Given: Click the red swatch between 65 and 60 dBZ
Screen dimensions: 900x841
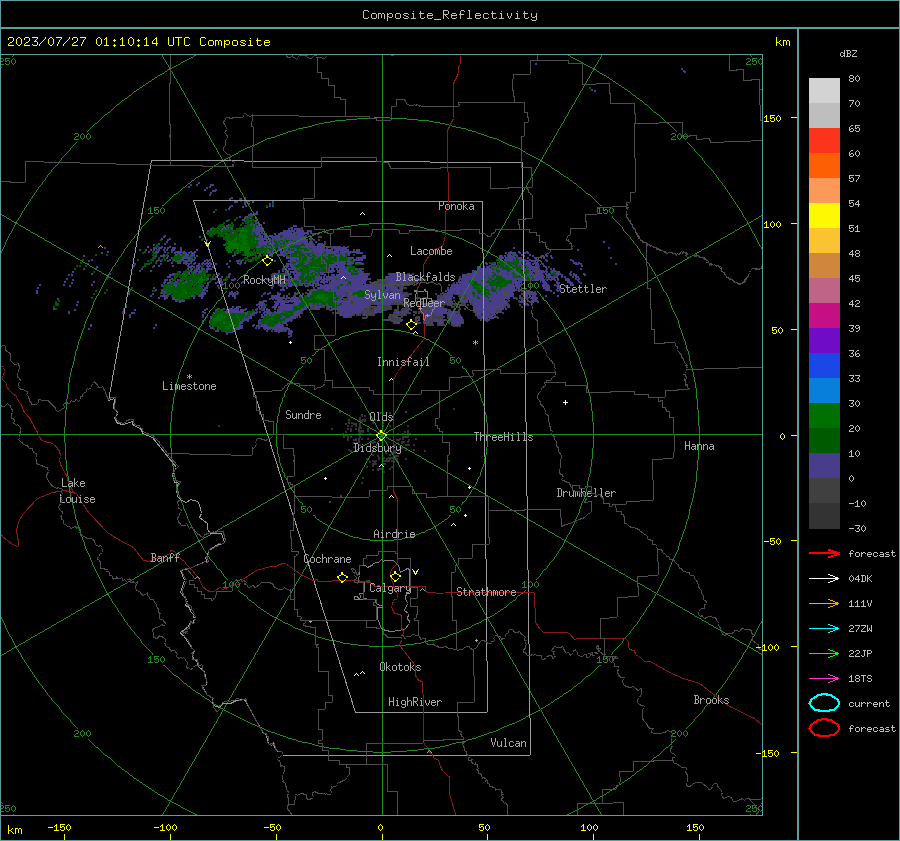Looking at the screenshot, I should point(824,141).
